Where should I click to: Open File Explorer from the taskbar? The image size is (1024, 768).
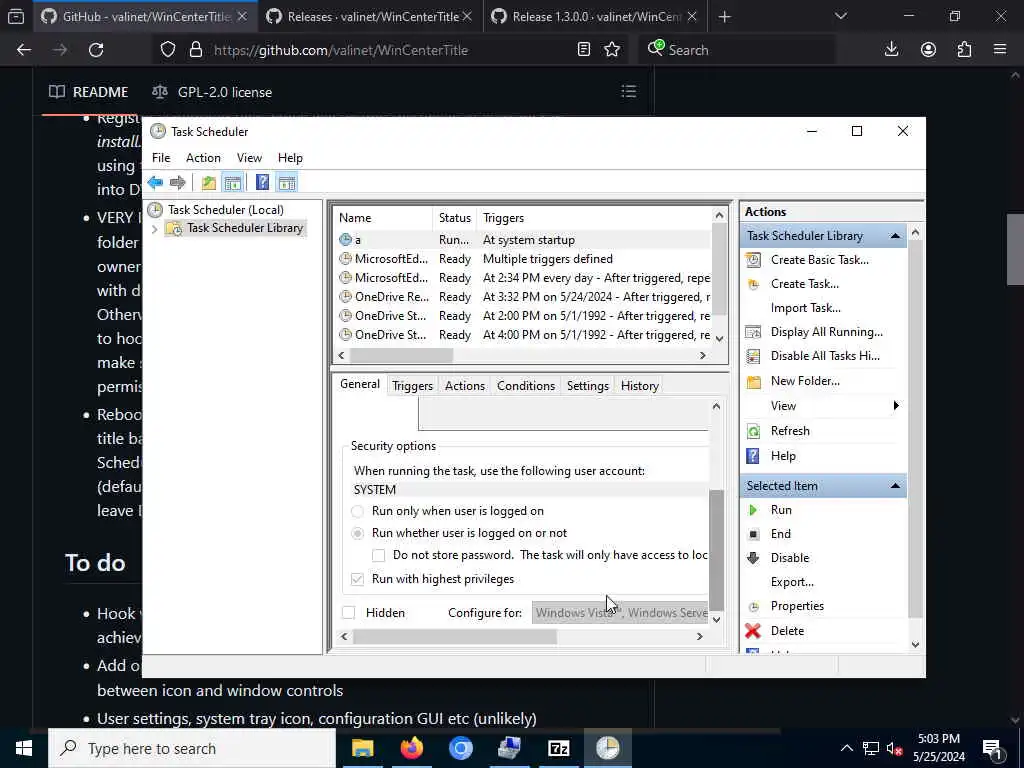pos(362,748)
